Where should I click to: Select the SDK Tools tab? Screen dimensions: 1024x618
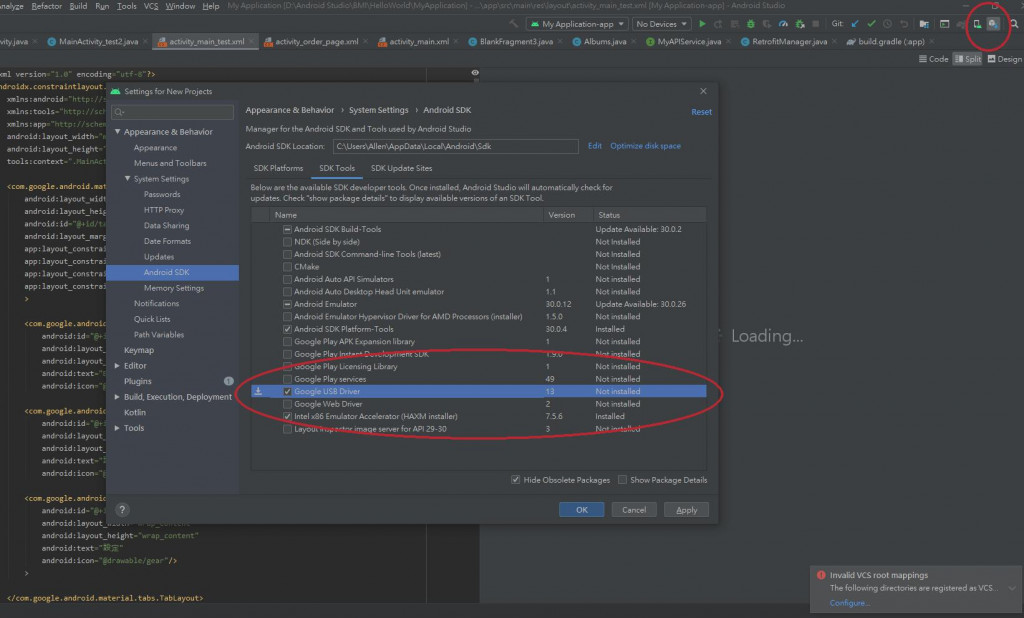click(x=337, y=168)
